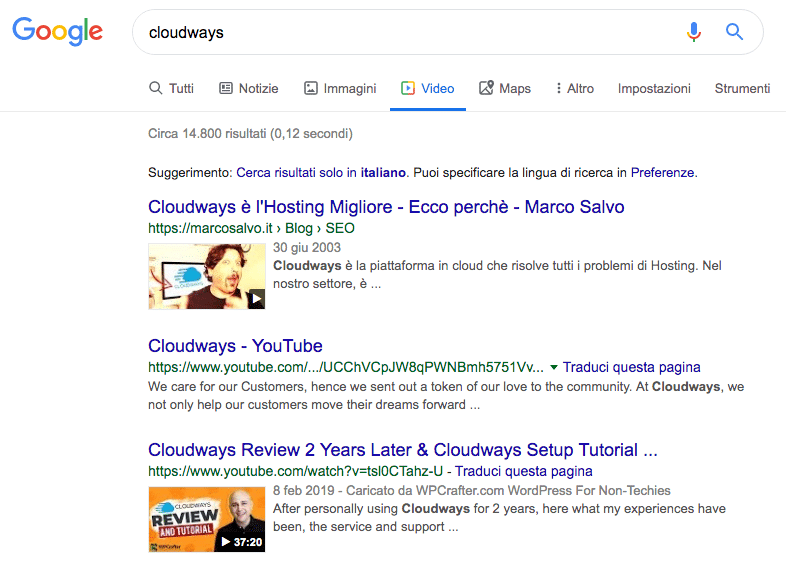Click the blue magnifier search button
Image resolution: width=786 pixels, height=567 pixels.
[734, 32]
